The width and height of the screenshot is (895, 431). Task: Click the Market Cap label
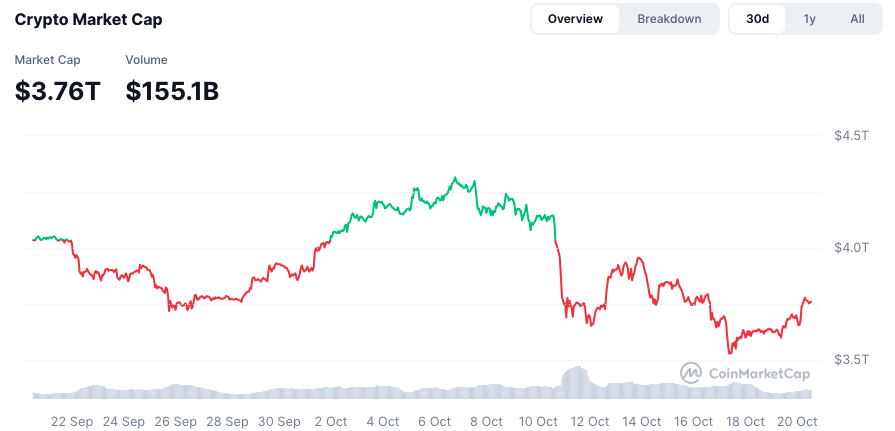47,60
